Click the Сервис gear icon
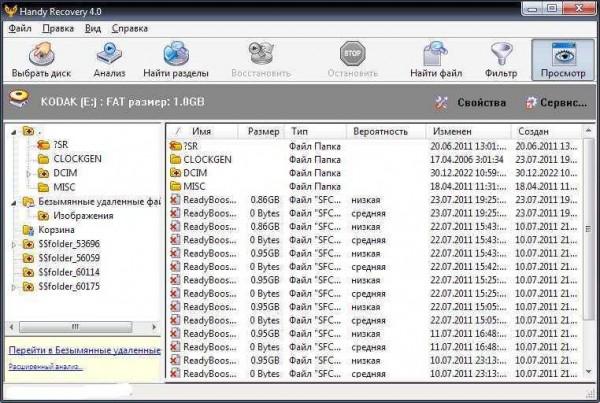Image resolution: width=600 pixels, height=403 pixels. coord(530,103)
